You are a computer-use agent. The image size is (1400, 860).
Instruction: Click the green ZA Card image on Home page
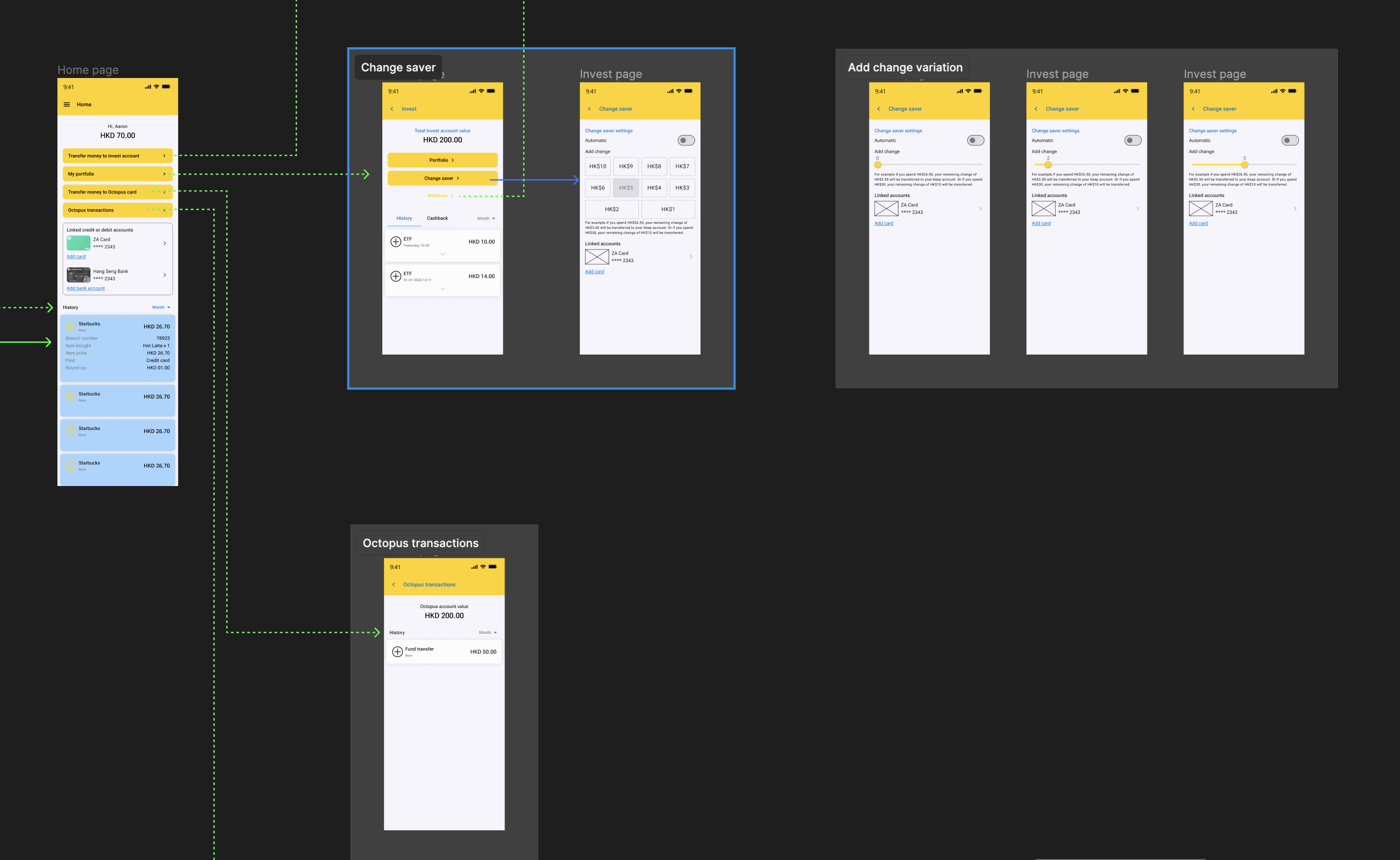pos(79,243)
